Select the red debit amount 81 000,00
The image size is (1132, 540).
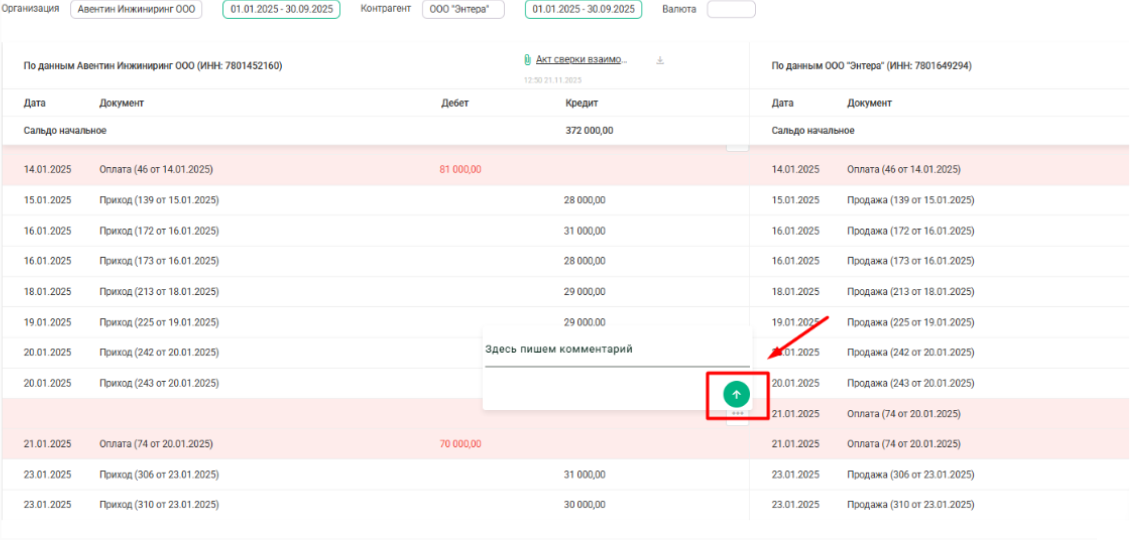(x=460, y=170)
